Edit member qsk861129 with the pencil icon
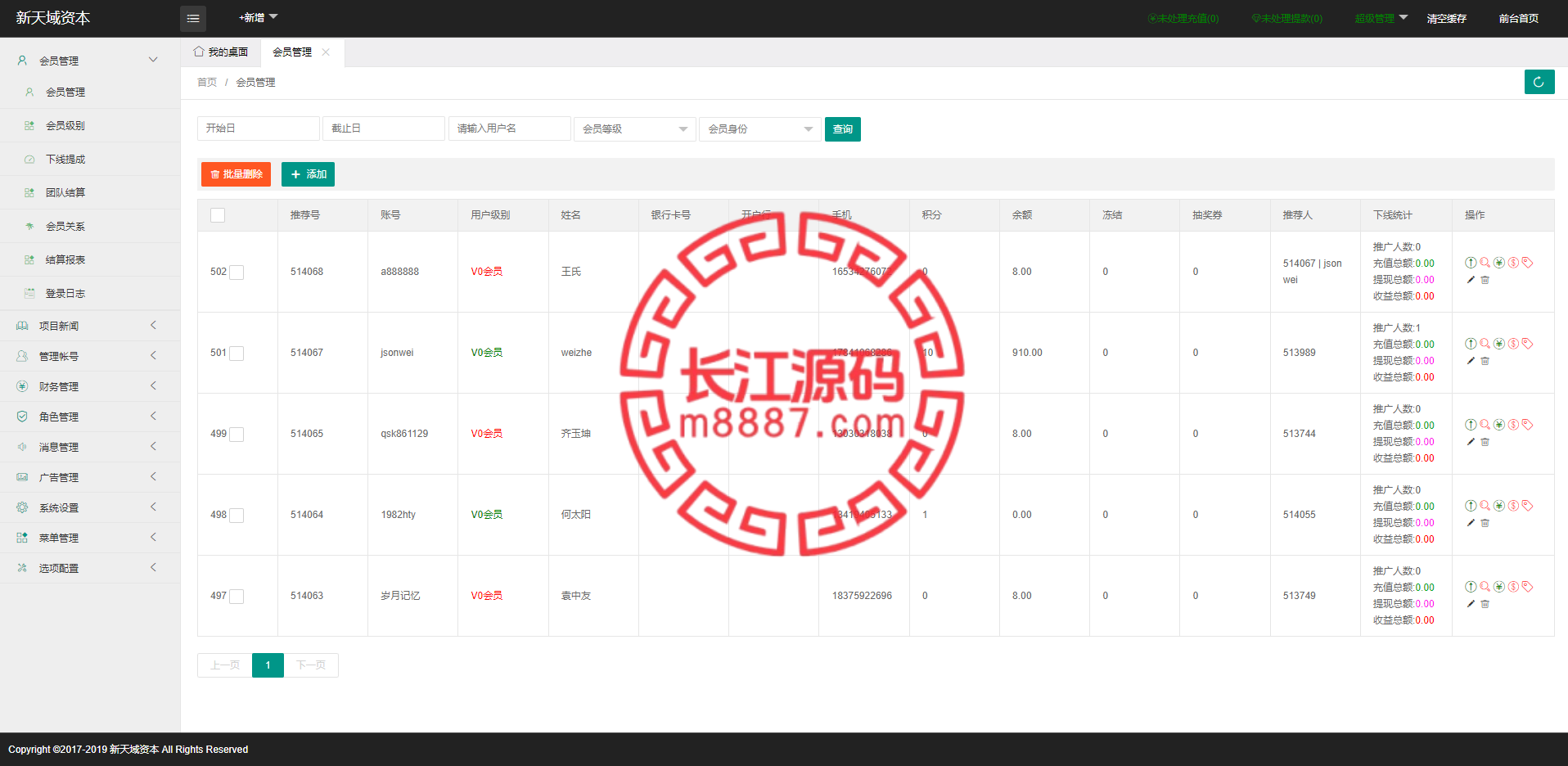 coord(1471,442)
